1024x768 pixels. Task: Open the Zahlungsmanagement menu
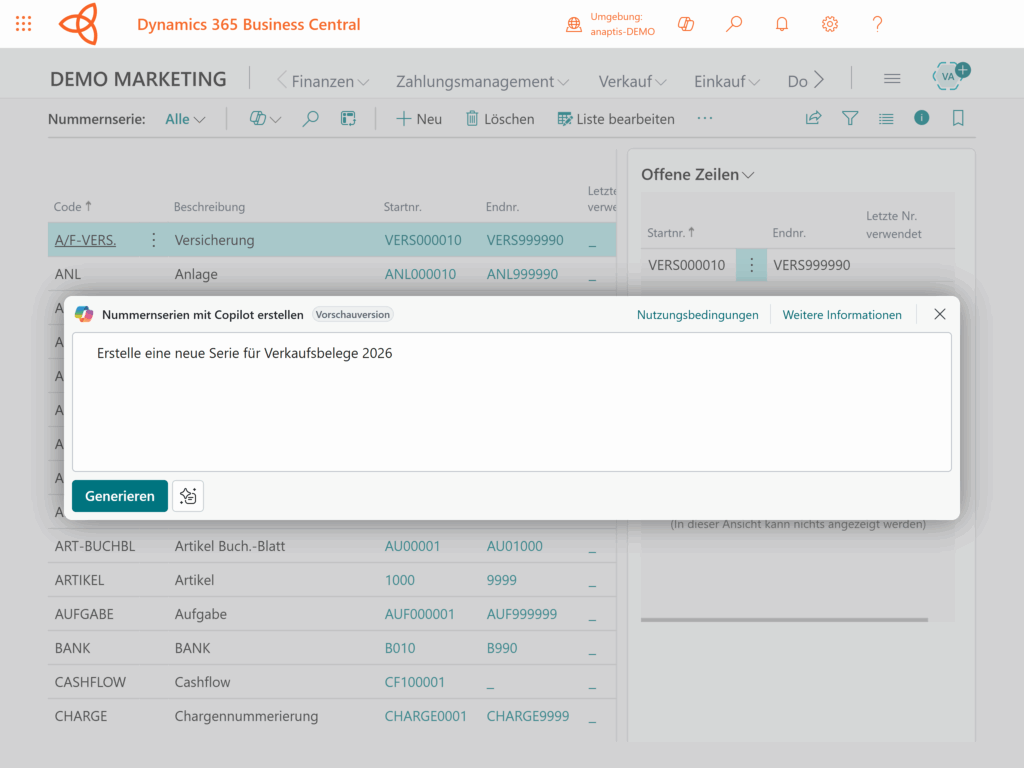coord(482,81)
